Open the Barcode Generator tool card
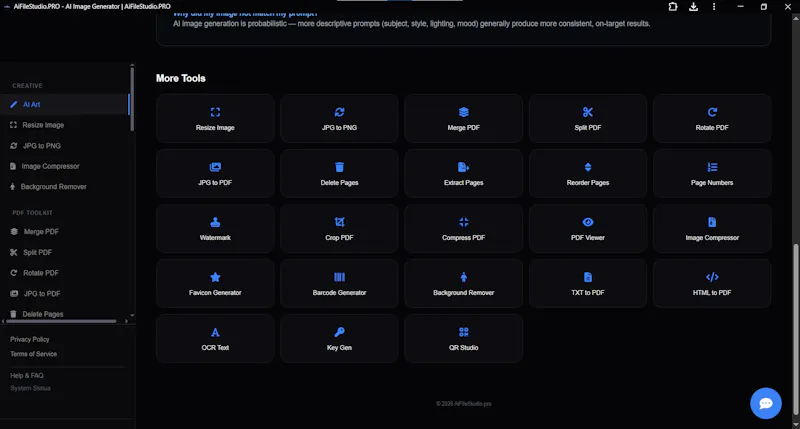The image size is (800, 429). (x=339, y=284)
